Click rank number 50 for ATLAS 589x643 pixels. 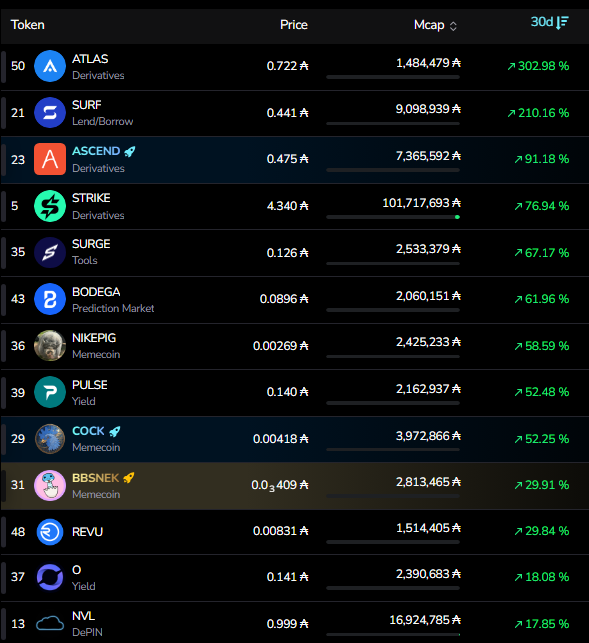(x=18, y=66)
